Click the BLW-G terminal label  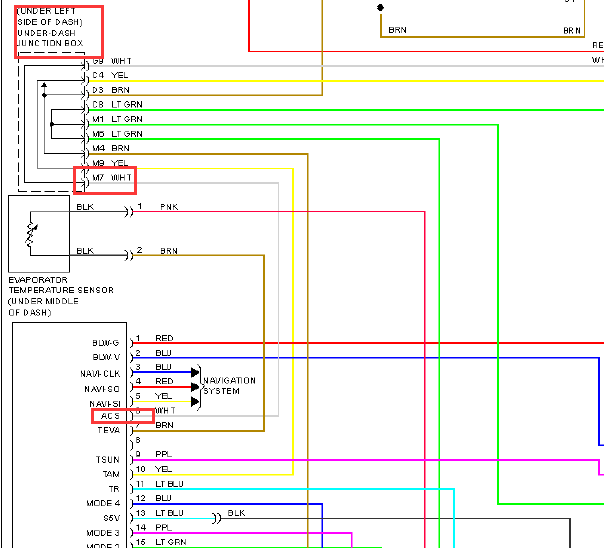[106, 343]
